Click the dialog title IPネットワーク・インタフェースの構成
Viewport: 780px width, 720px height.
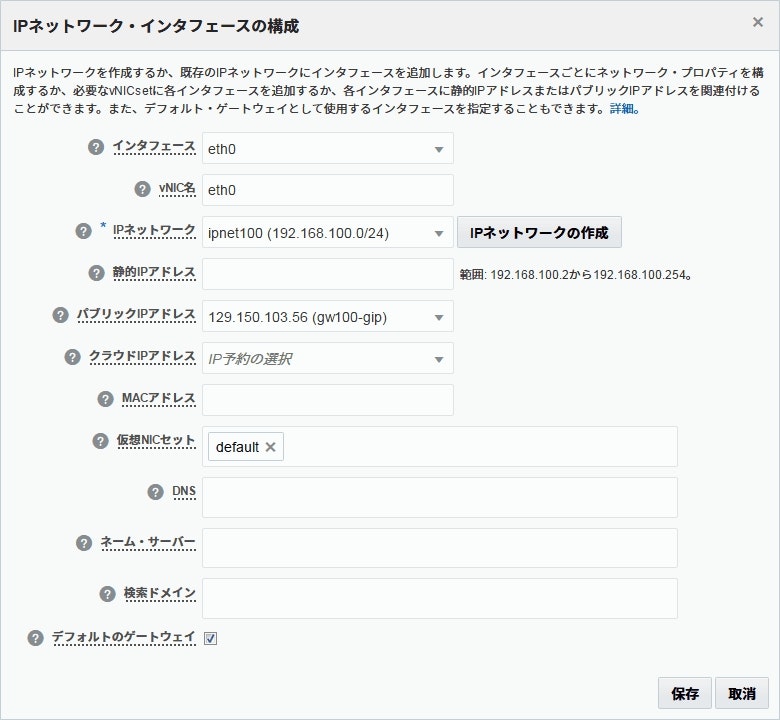click(x=156, y=26)
